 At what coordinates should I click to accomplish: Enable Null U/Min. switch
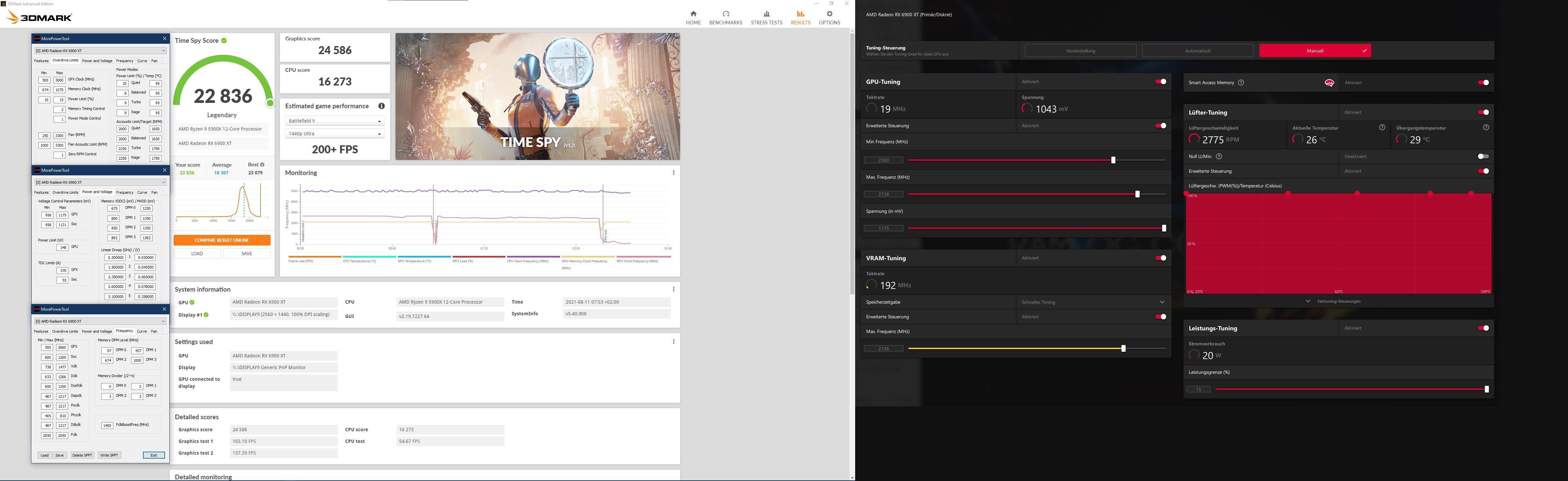click(1483, 156)
